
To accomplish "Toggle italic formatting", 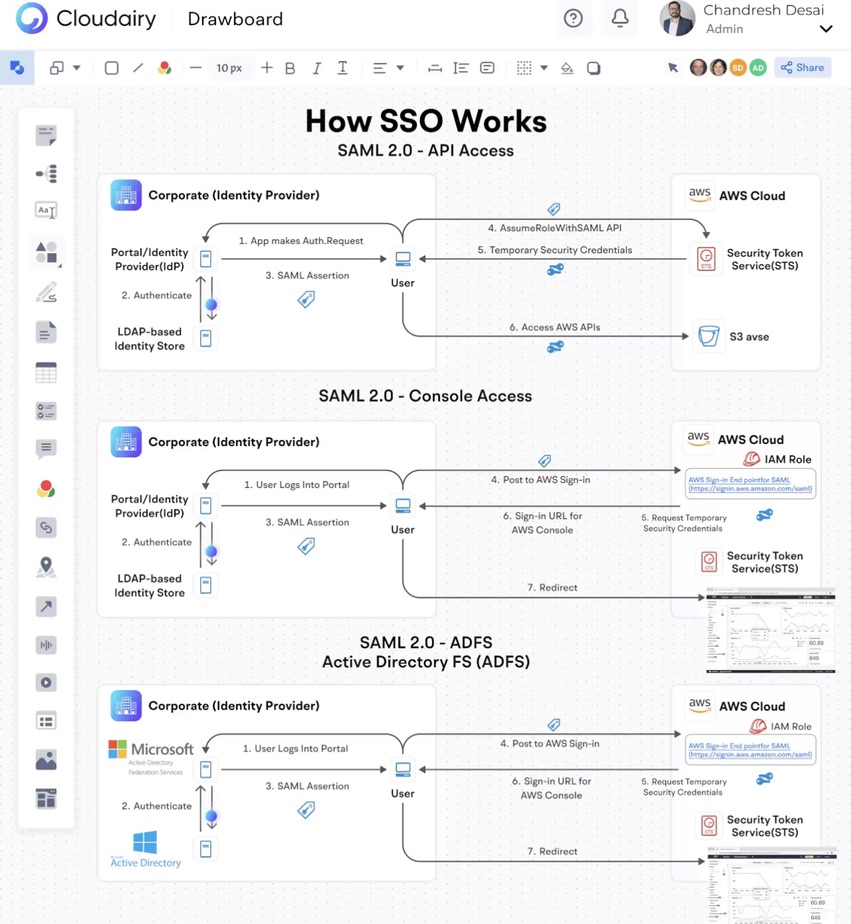I will tap(316, 68).
